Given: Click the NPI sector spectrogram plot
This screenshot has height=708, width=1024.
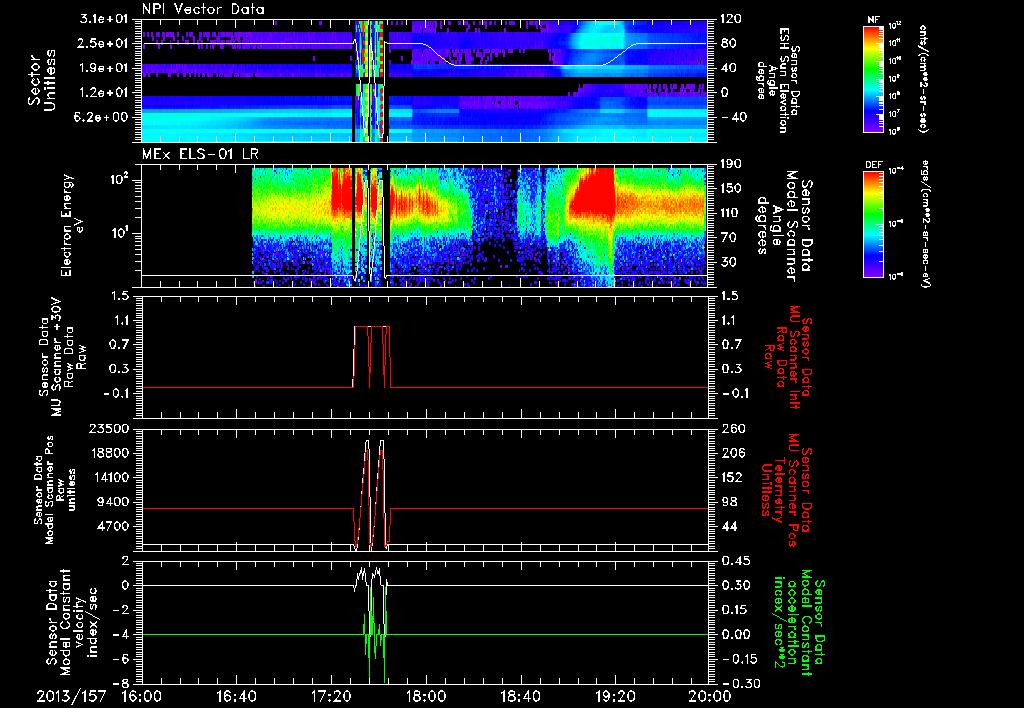Looking at the screenshot, I should (425, 80).
